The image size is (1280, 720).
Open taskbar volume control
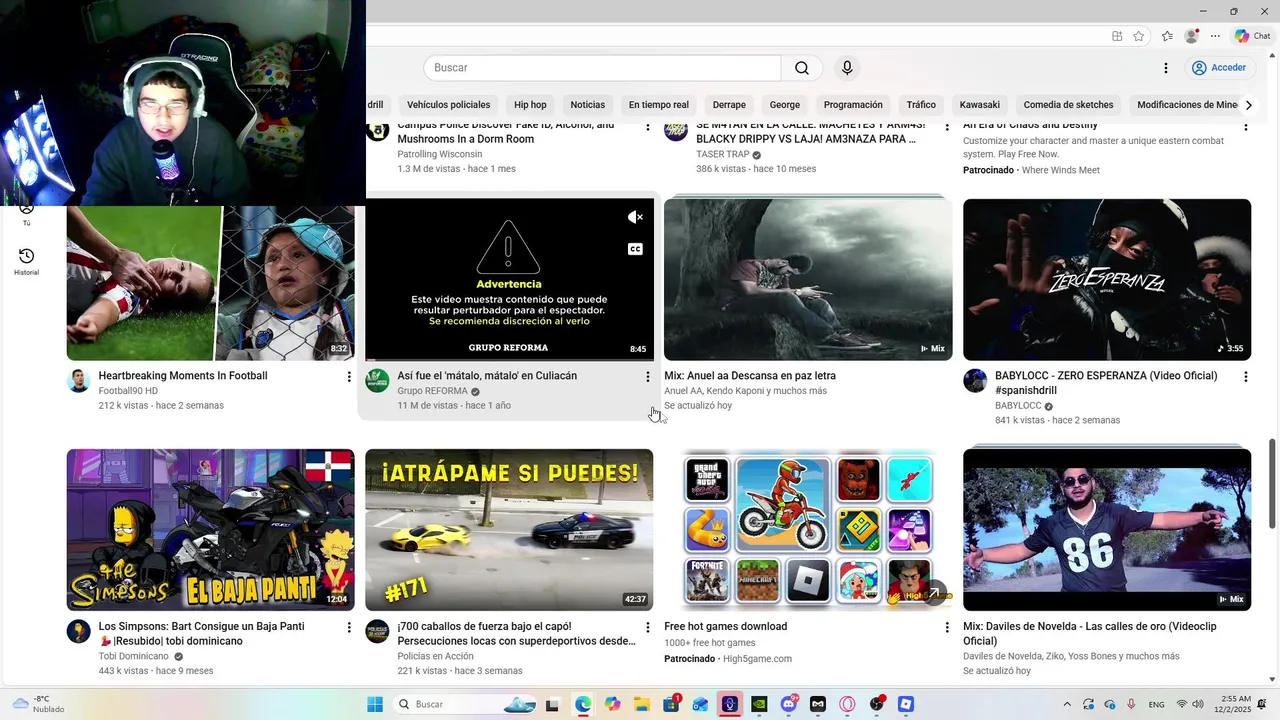[x=1198, y=704]
